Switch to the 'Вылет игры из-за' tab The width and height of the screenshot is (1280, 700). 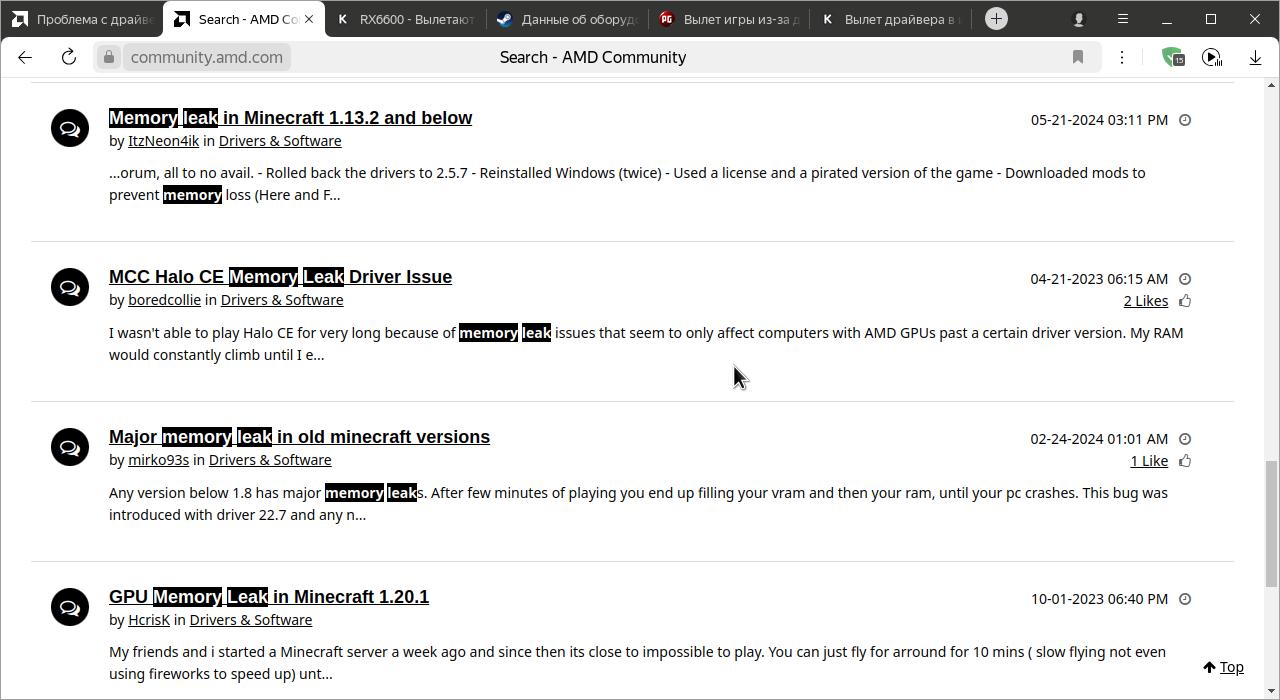(730, 19)
